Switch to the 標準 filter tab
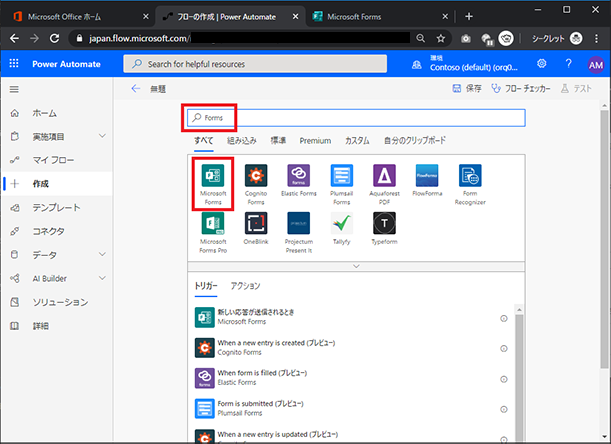Viewport: 611px width, 444px height. [278, 141]
